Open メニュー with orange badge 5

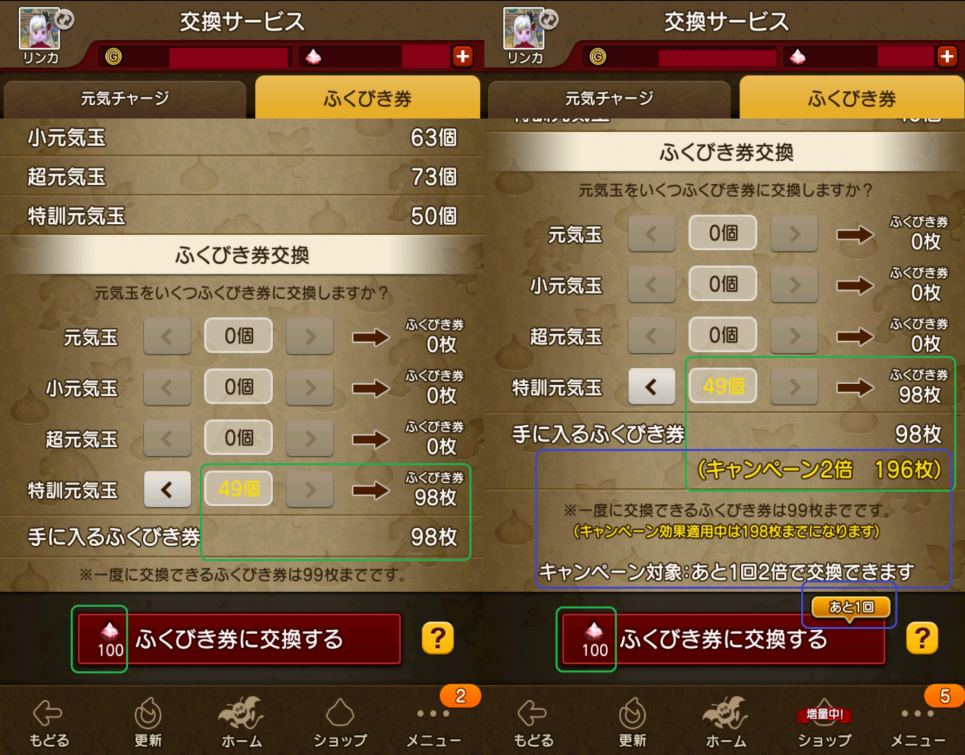pyautogui.click(x=918, y=721)
